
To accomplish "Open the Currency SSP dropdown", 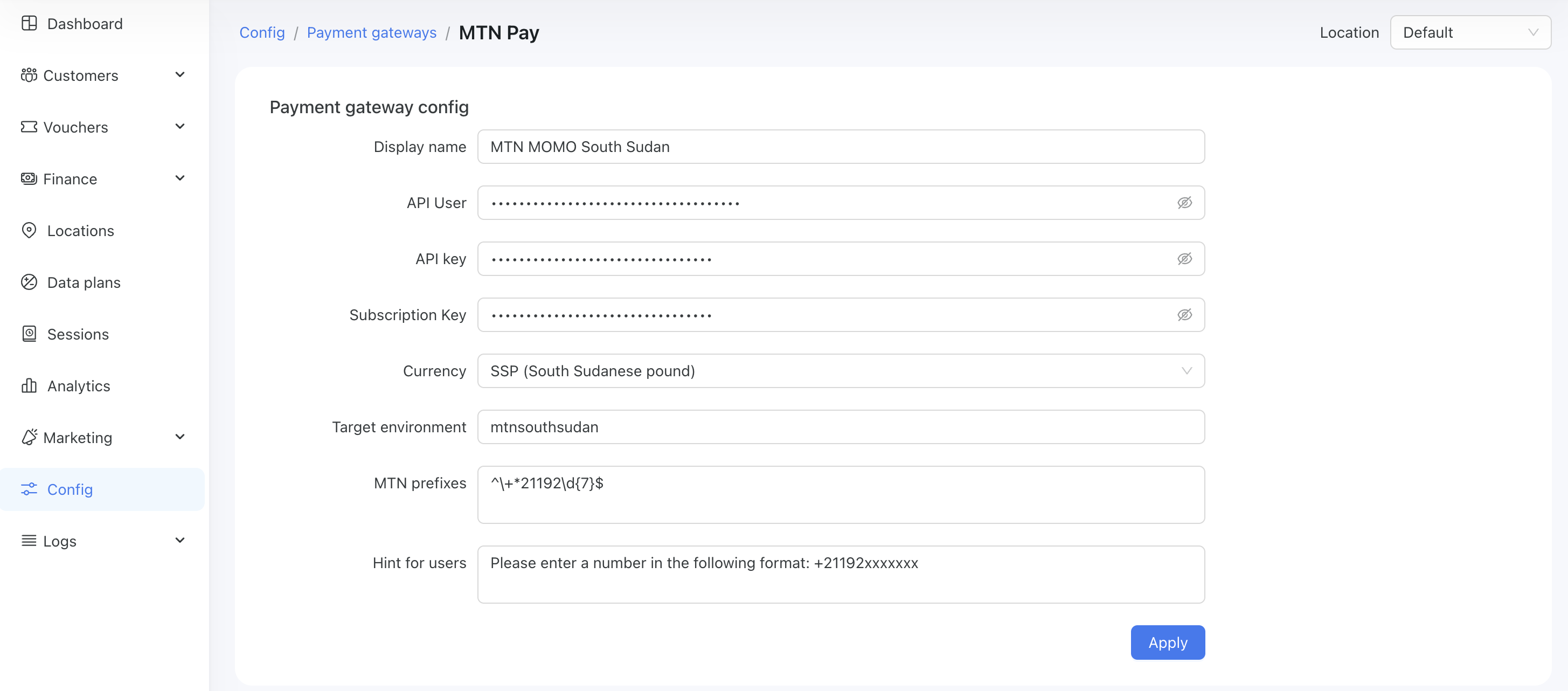I will coord(841,371).
